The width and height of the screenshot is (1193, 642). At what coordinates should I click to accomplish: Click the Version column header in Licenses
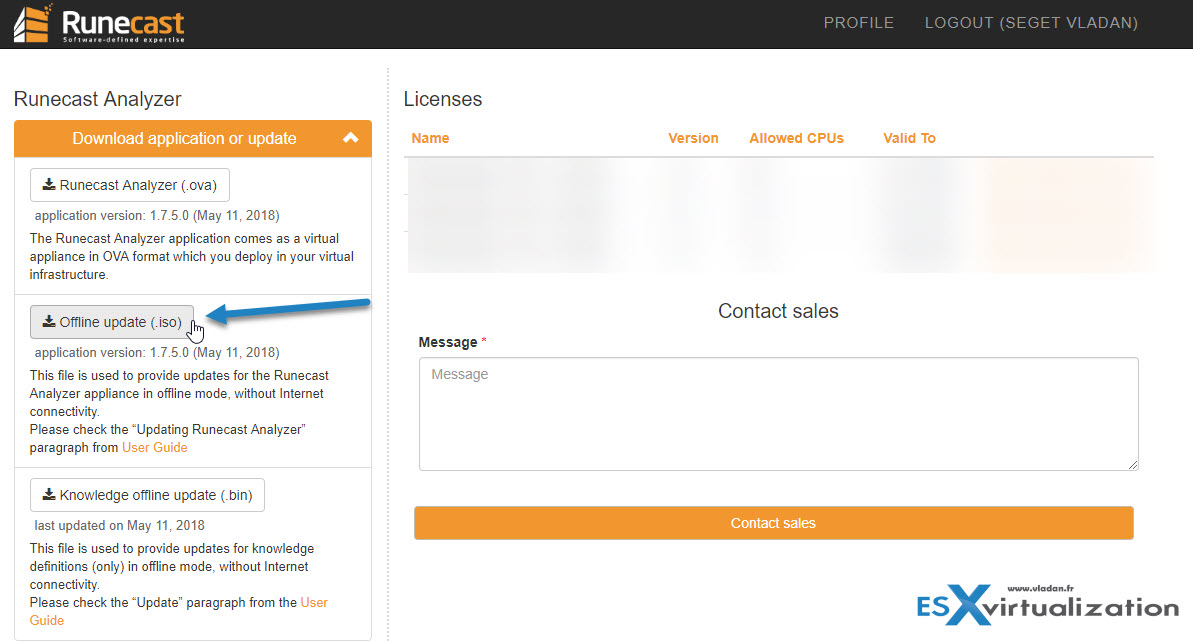point(693,138)
